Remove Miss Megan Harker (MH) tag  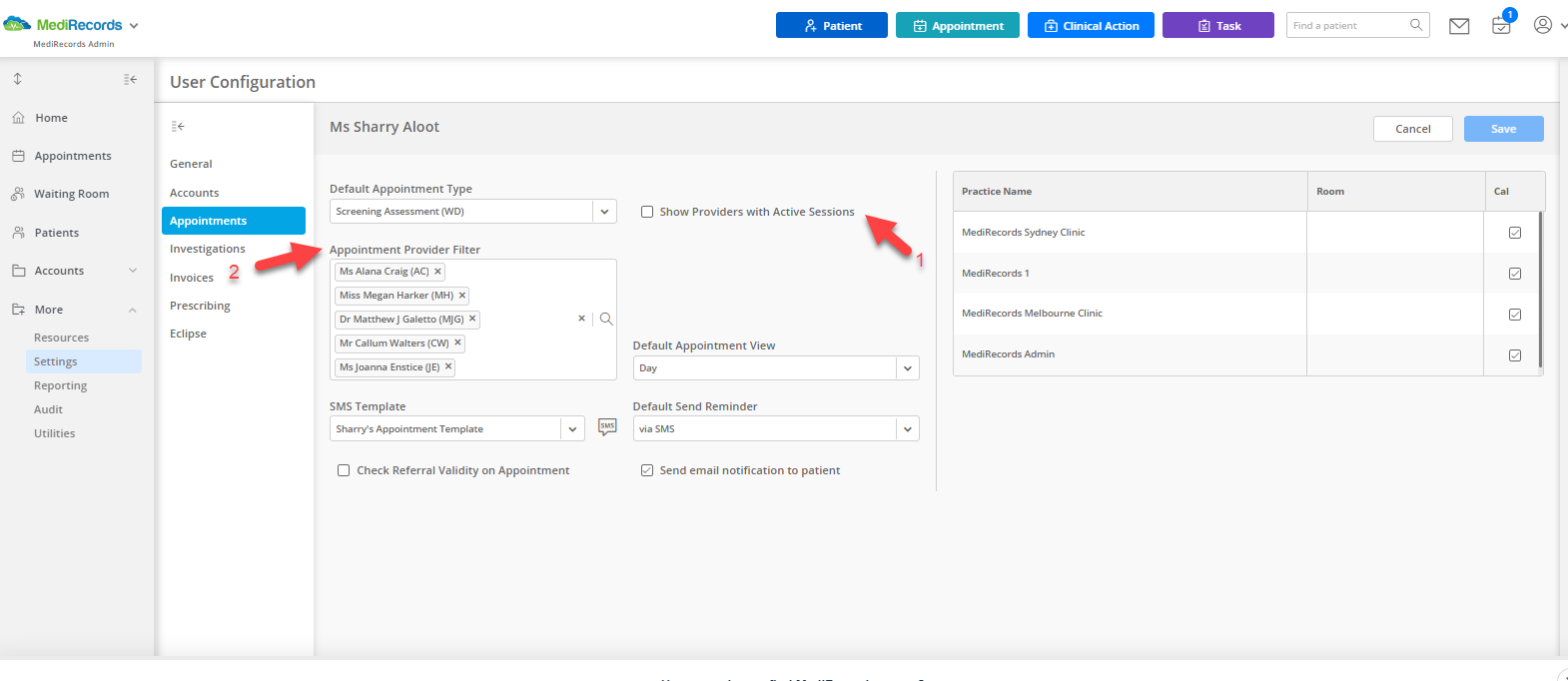pyautogui.click(x=462, y=296)
